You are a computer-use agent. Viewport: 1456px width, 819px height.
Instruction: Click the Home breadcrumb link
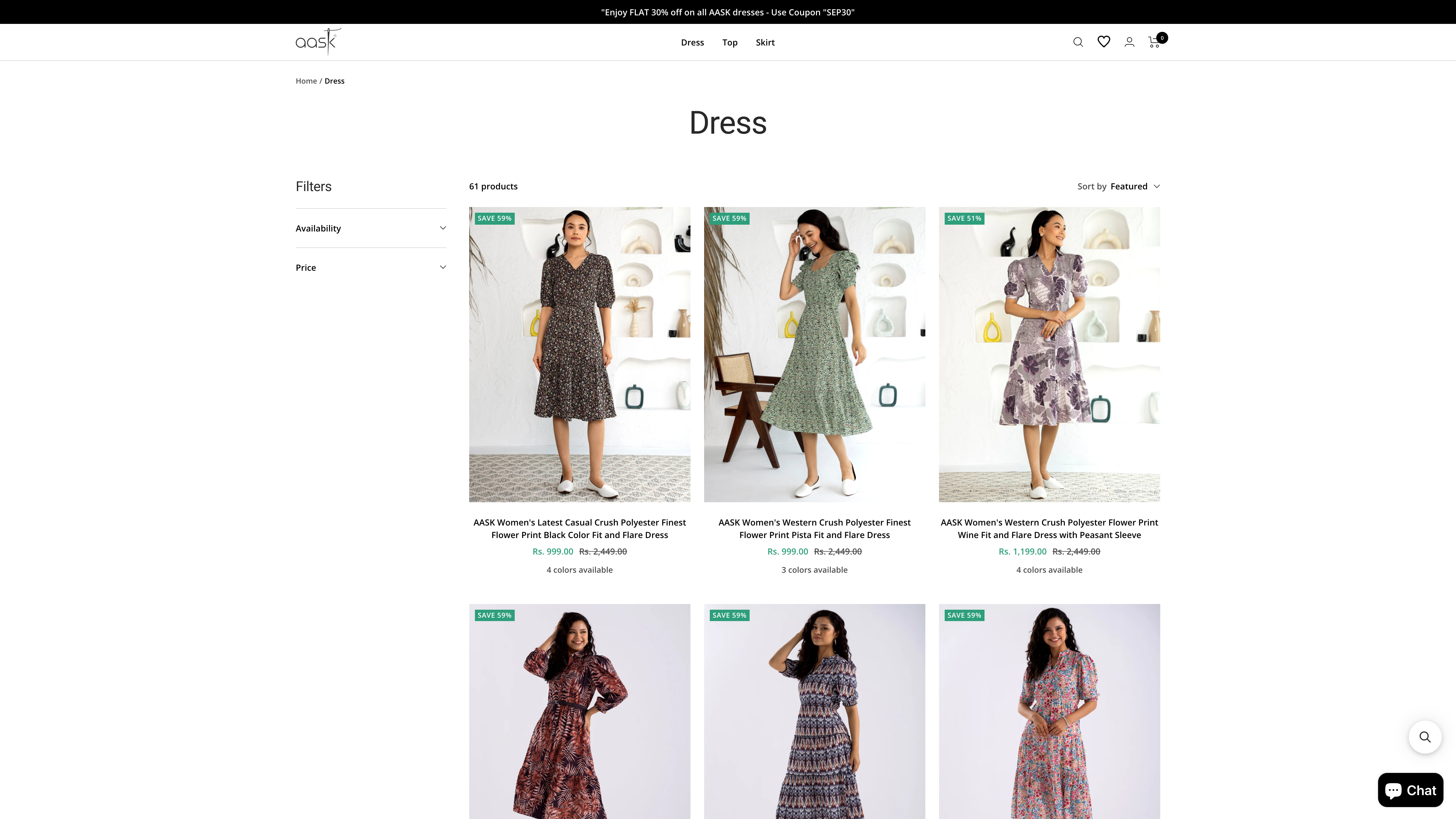[x=306, y=80]
